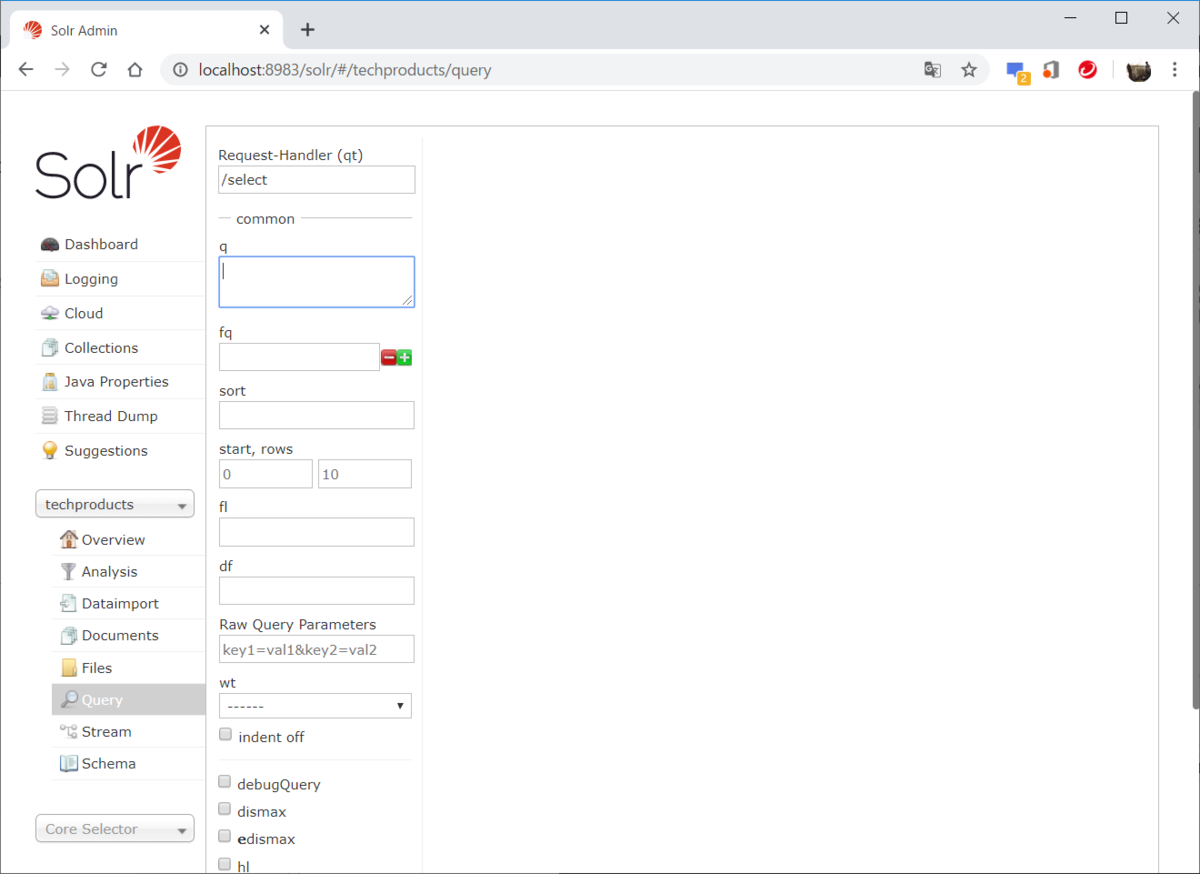
Task: Open a new browser tab
Action: (307, 30)
